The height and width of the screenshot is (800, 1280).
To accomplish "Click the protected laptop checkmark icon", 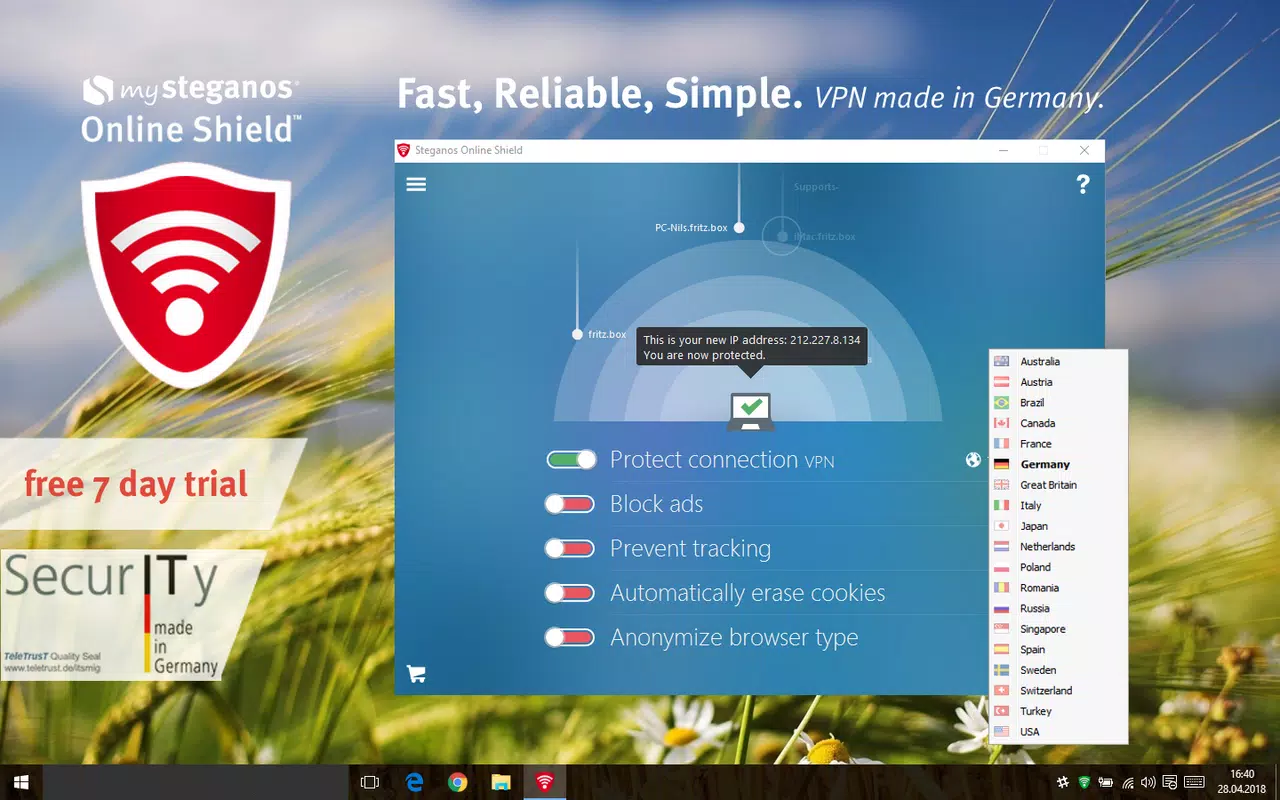I will [751, 411].
